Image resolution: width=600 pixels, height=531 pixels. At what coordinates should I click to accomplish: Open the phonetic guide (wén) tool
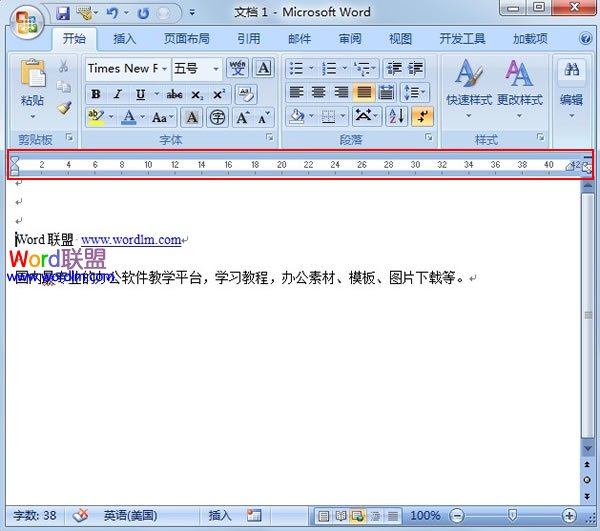[238, 68]
